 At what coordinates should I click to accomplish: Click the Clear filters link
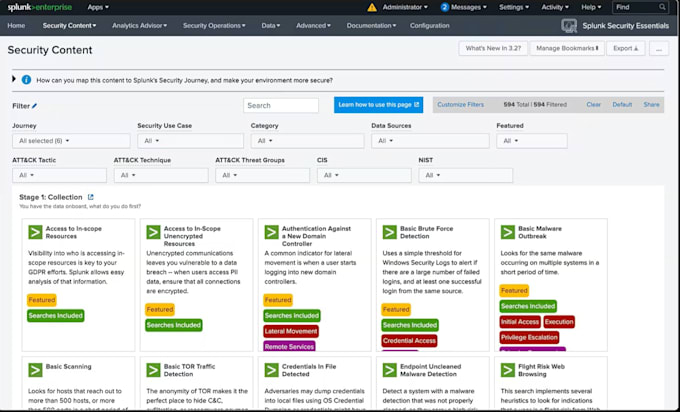click(x=593, y=105)
